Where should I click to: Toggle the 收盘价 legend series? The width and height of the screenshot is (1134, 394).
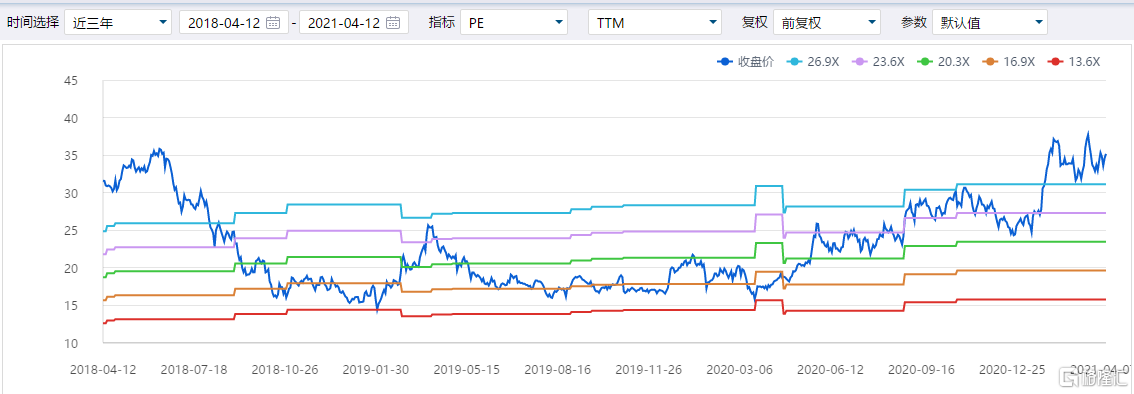click(746, 61)
